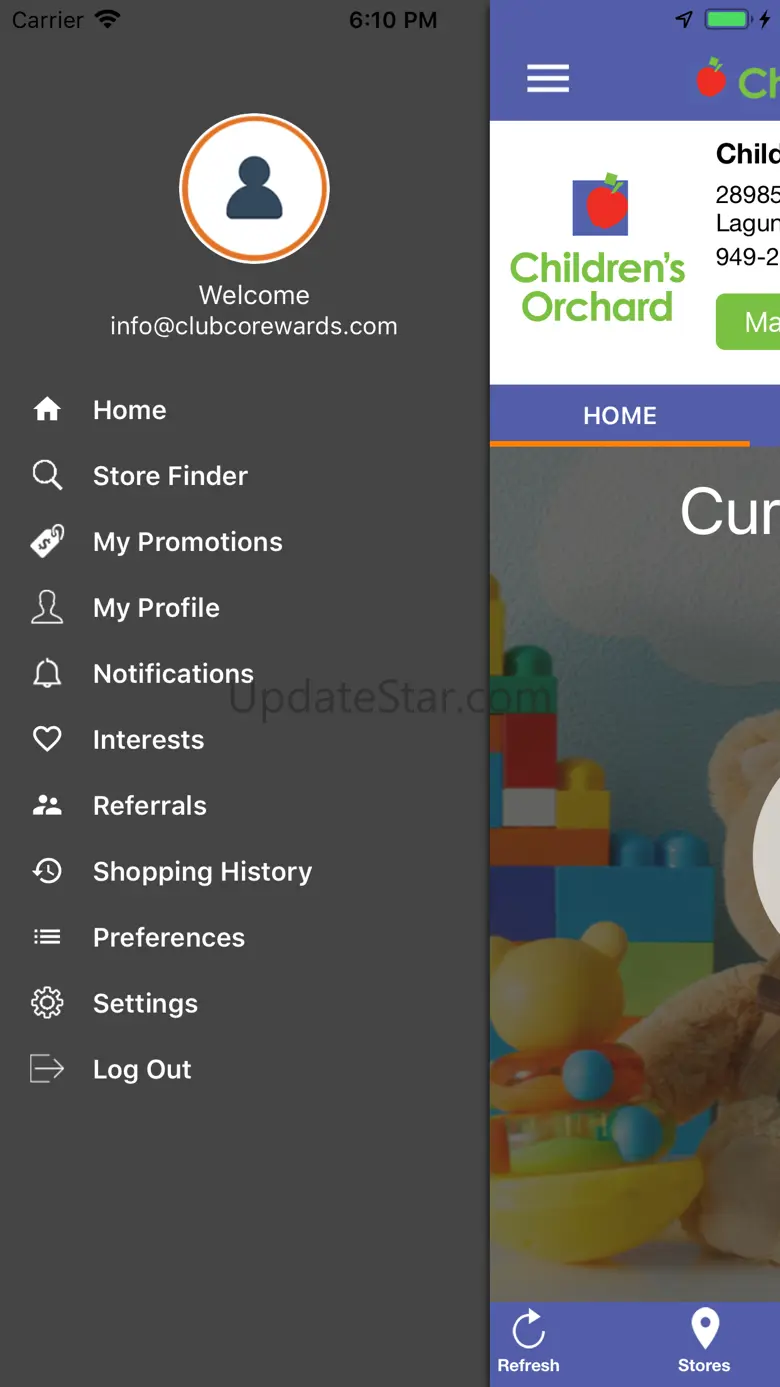The height and width of the screenshot is (1387, 780).
Task: Tap the Settings gear icon
Action: pos(47,1003)
